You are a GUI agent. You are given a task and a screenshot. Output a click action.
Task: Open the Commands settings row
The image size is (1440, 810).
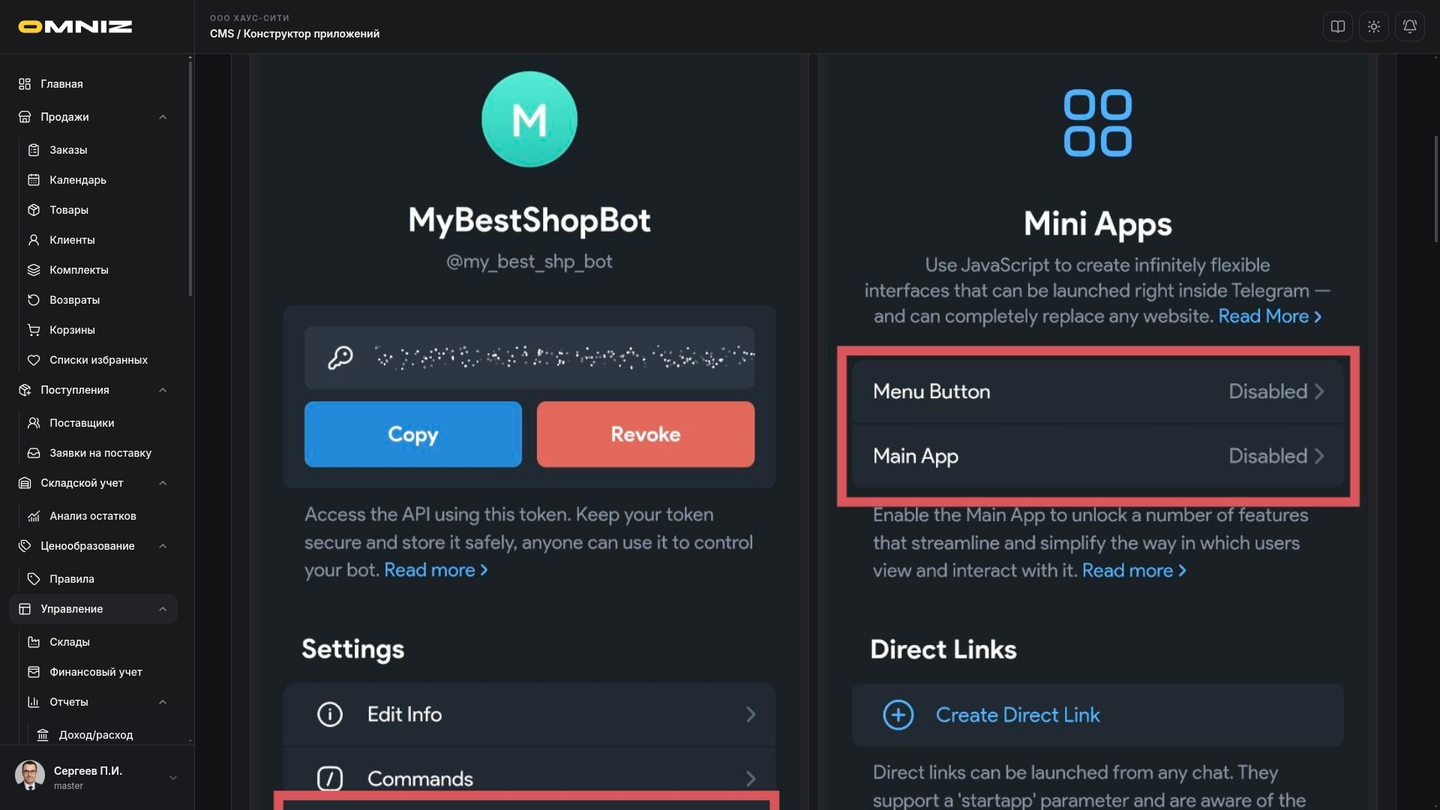pyautogui.click(x=530, y=778)
